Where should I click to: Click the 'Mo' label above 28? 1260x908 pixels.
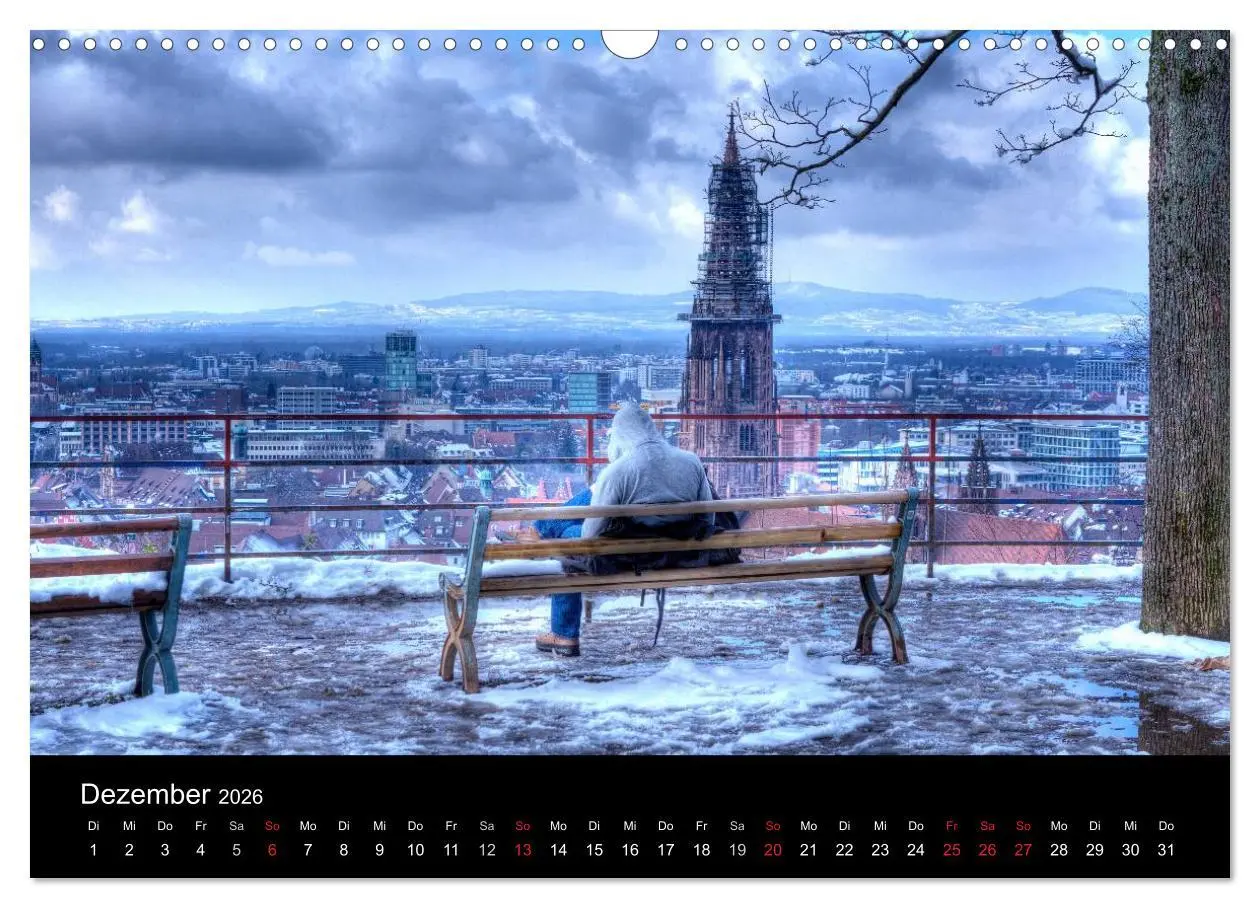1059,826
